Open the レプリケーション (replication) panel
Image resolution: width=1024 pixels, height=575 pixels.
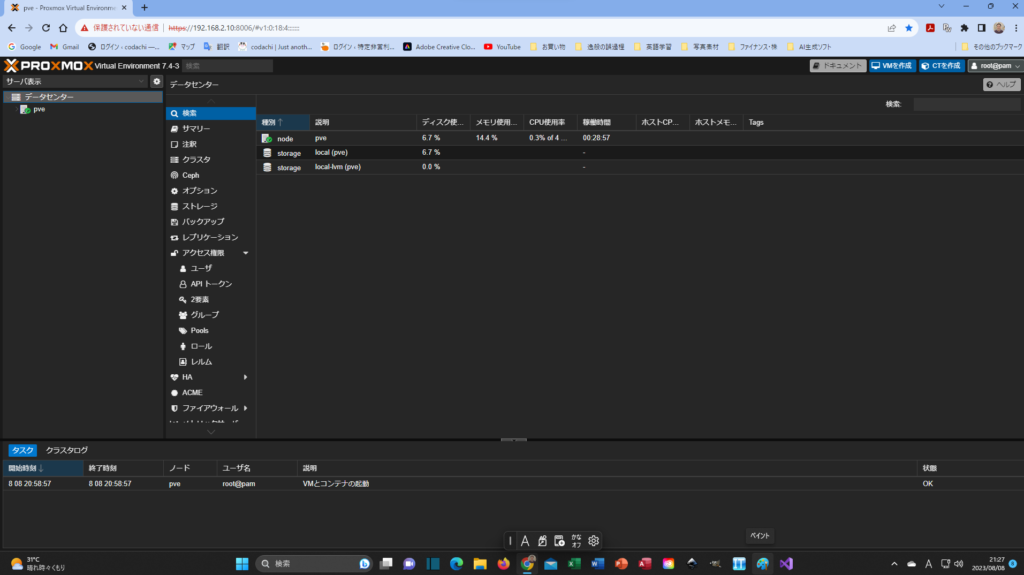tap(209, 237)
